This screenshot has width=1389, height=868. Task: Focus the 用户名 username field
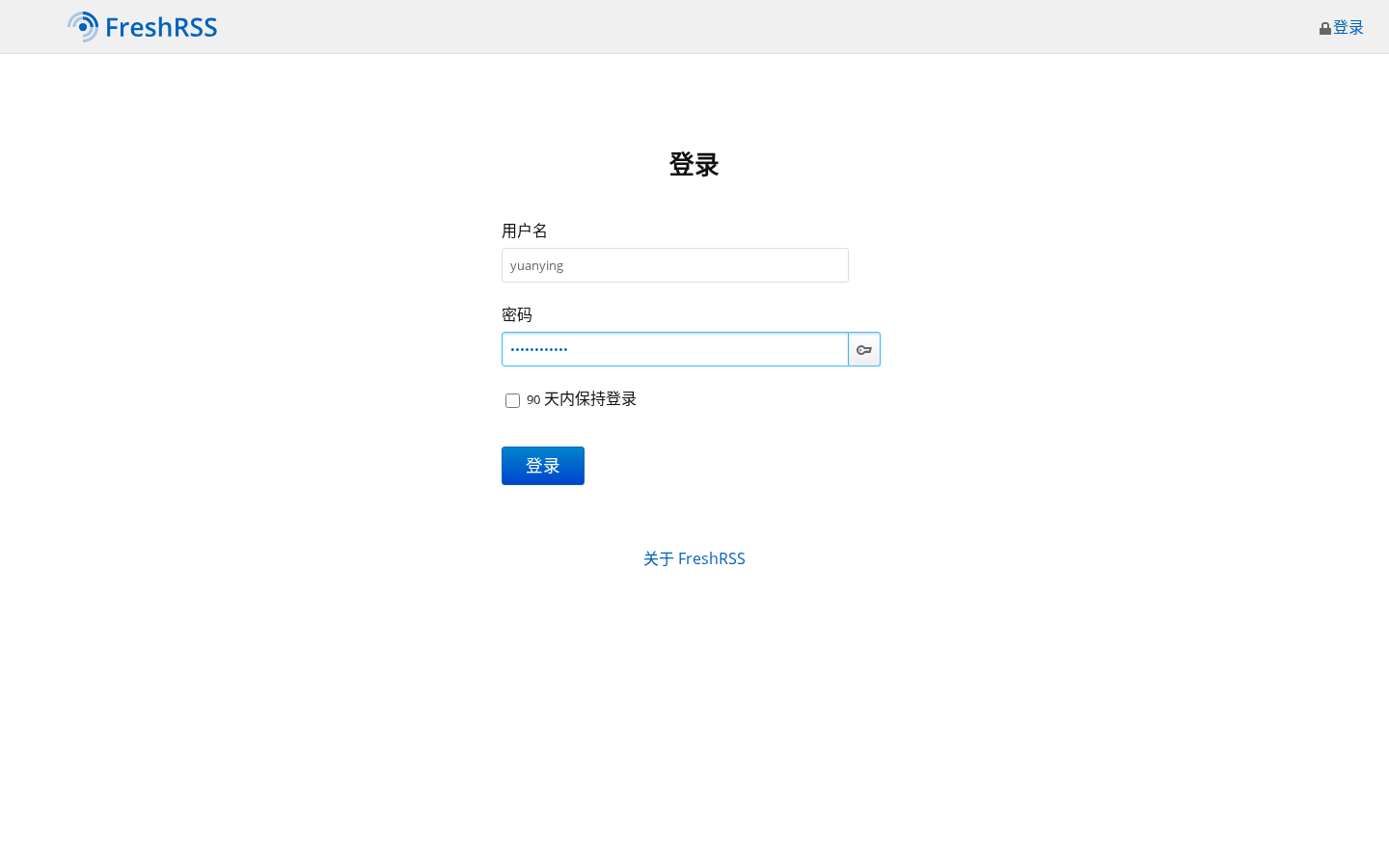(675, 265)
